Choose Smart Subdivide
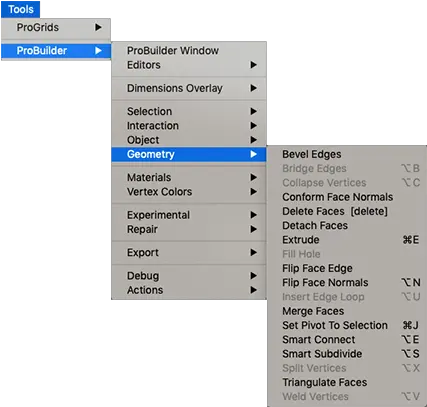427x407 pixels. coord(347,354)
